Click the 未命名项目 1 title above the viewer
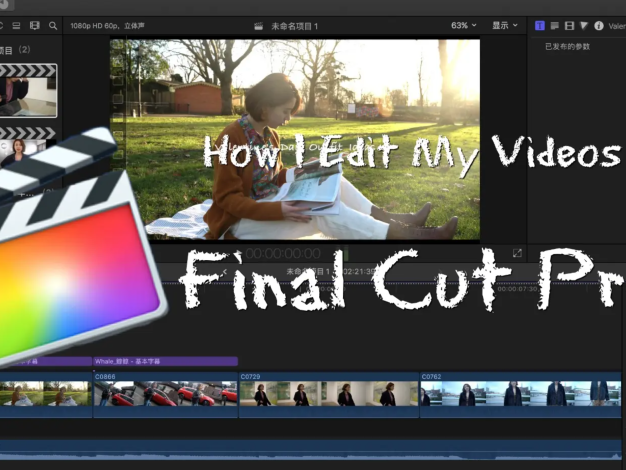 (x=295, y=26)
